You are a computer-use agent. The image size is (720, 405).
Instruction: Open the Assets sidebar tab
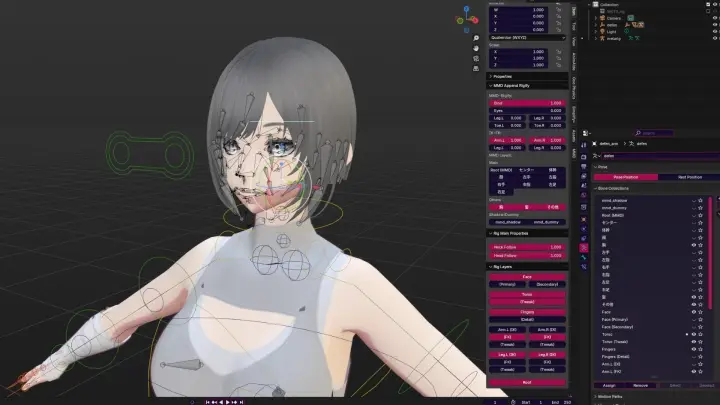(x=574, y=135)
